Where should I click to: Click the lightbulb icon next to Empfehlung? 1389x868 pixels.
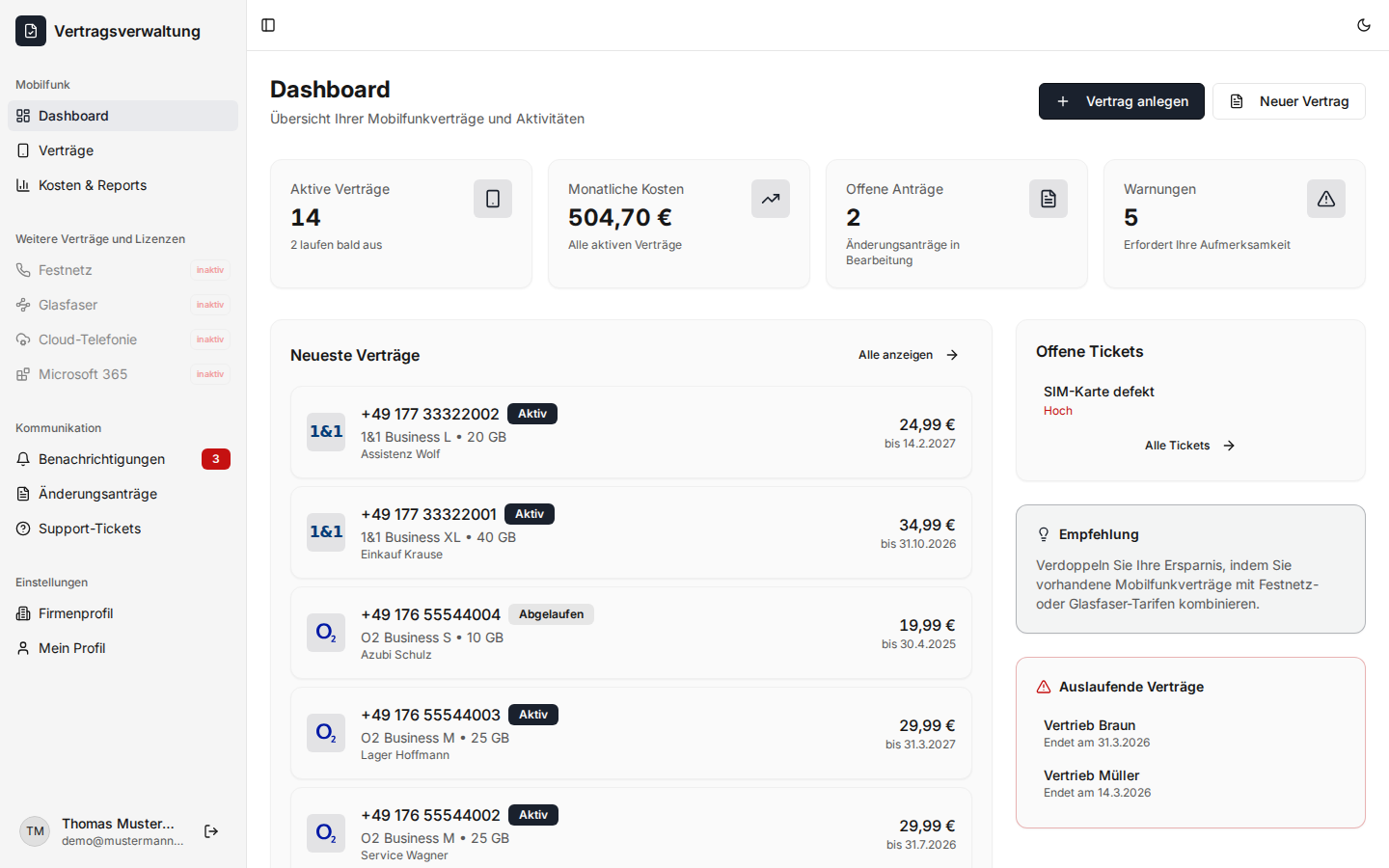click(x=1044, y=534)
